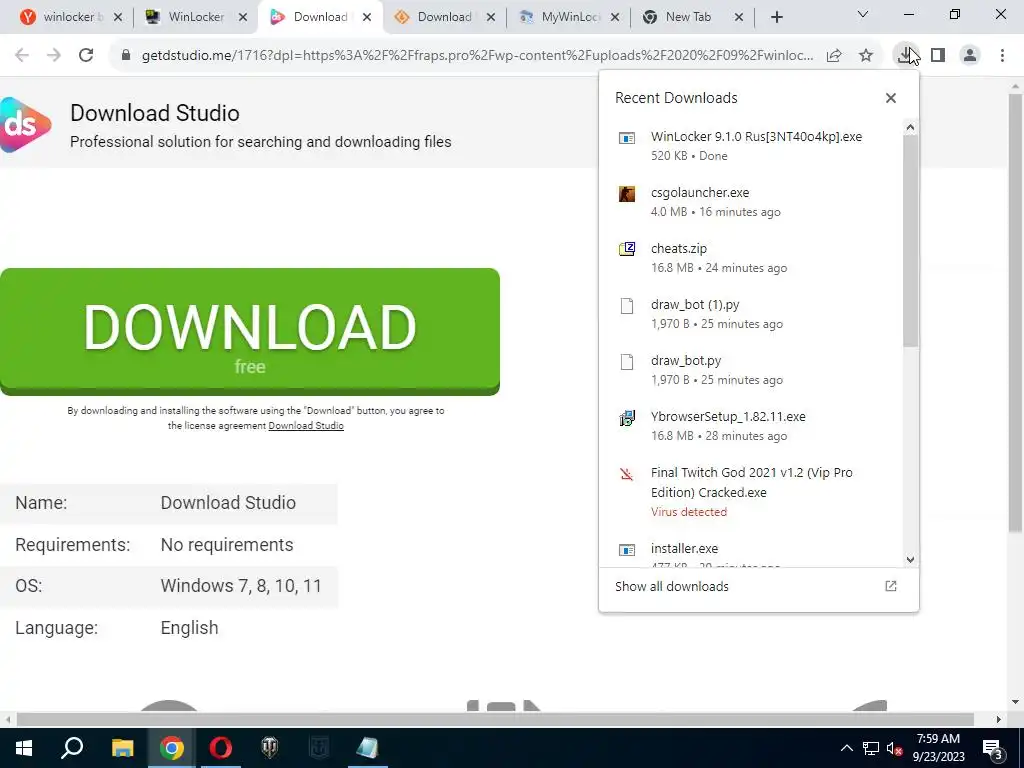Open WinLocker 9.1.0 Rus[3NT40o4kp].exe download
1024x768 pixels.
[x=756, y=136]
